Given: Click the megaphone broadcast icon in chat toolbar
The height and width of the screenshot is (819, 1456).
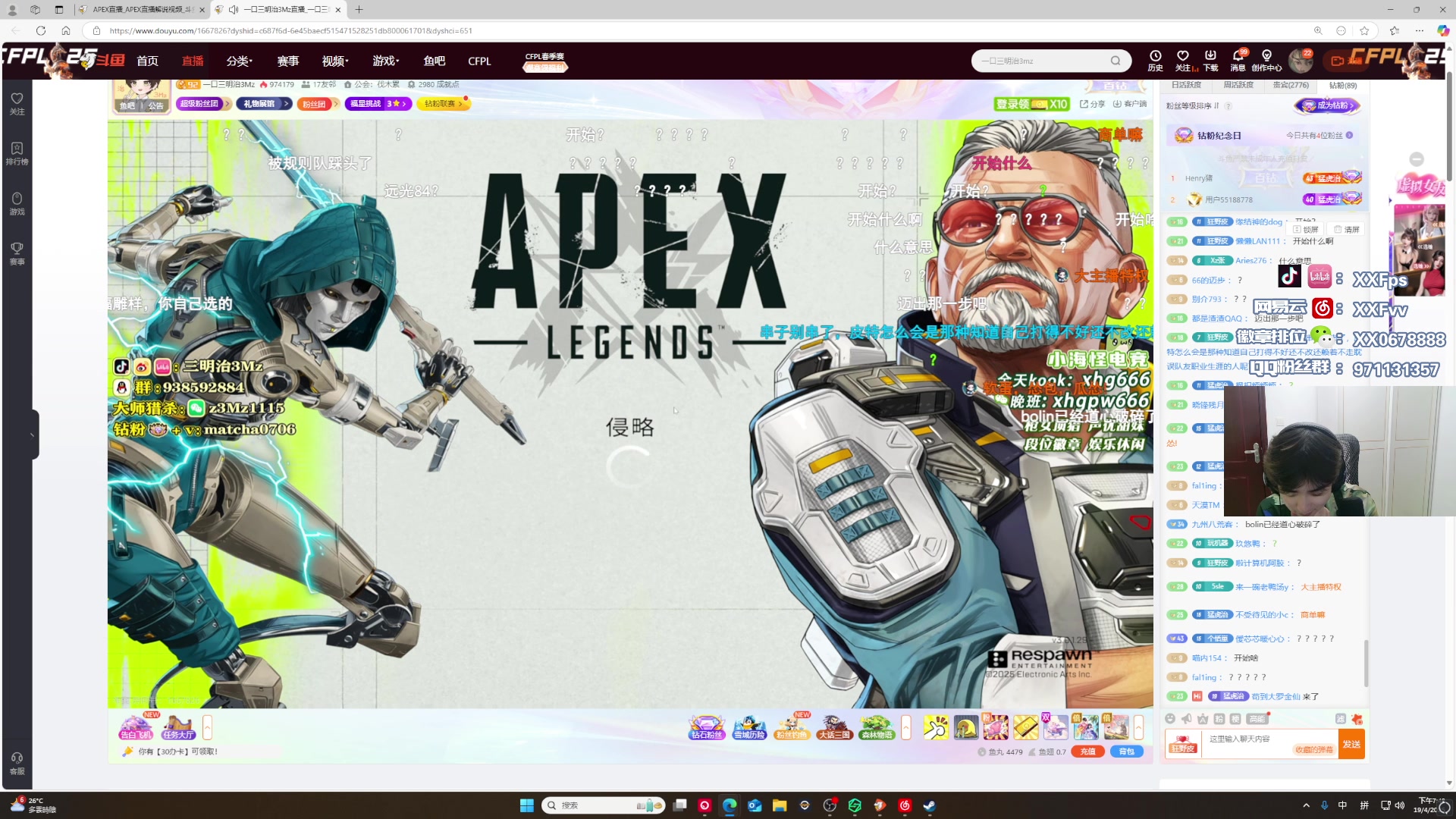Looking at the screenshot, I should point(1187,719).
